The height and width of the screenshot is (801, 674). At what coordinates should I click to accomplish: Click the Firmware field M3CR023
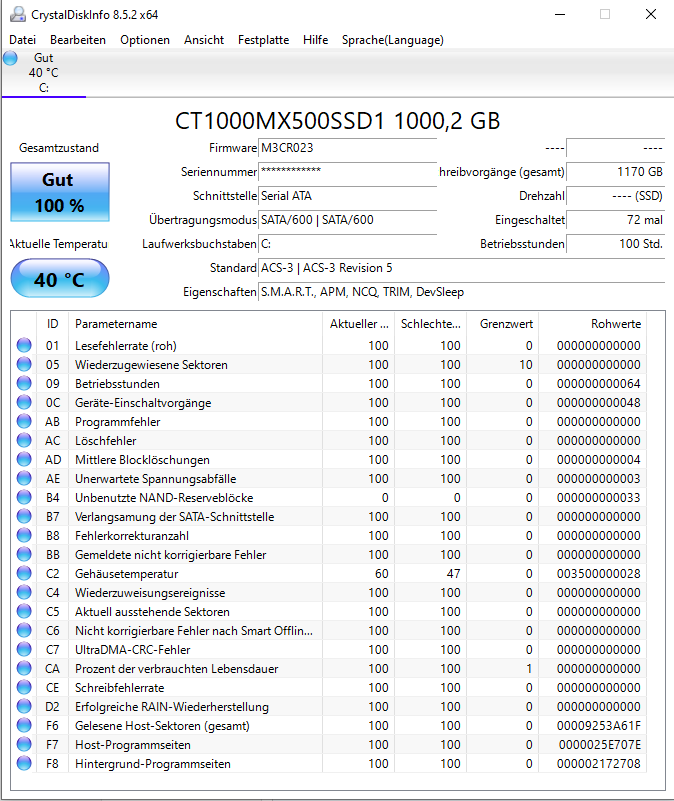pyautogui.click(x=347, y=148)
